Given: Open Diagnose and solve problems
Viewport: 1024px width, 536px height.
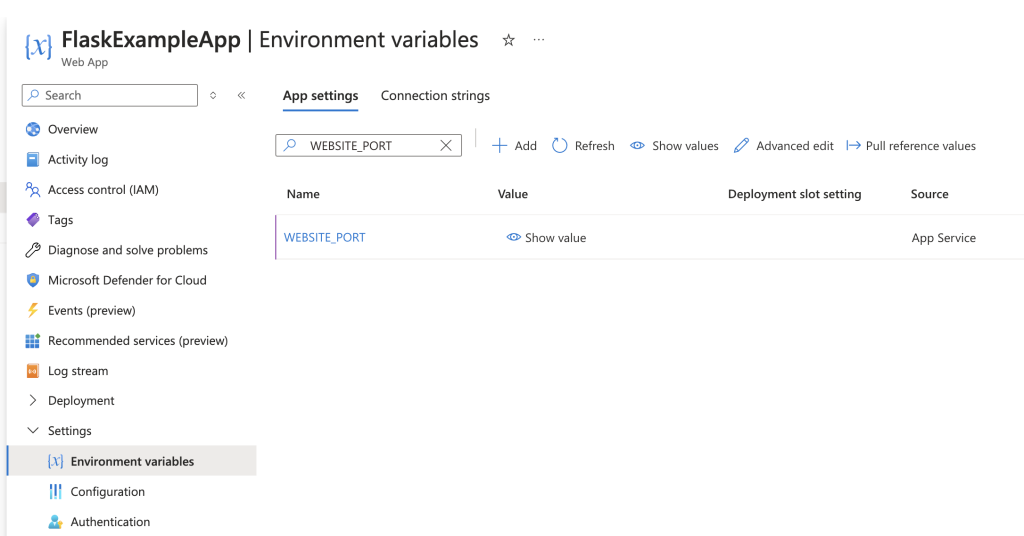Looking at the screenshot, I should (x=128, y=250).
